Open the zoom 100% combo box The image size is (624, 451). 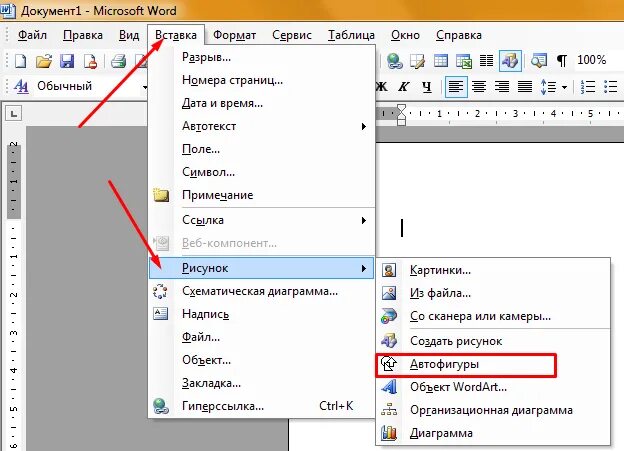click(x=597, y=60)
